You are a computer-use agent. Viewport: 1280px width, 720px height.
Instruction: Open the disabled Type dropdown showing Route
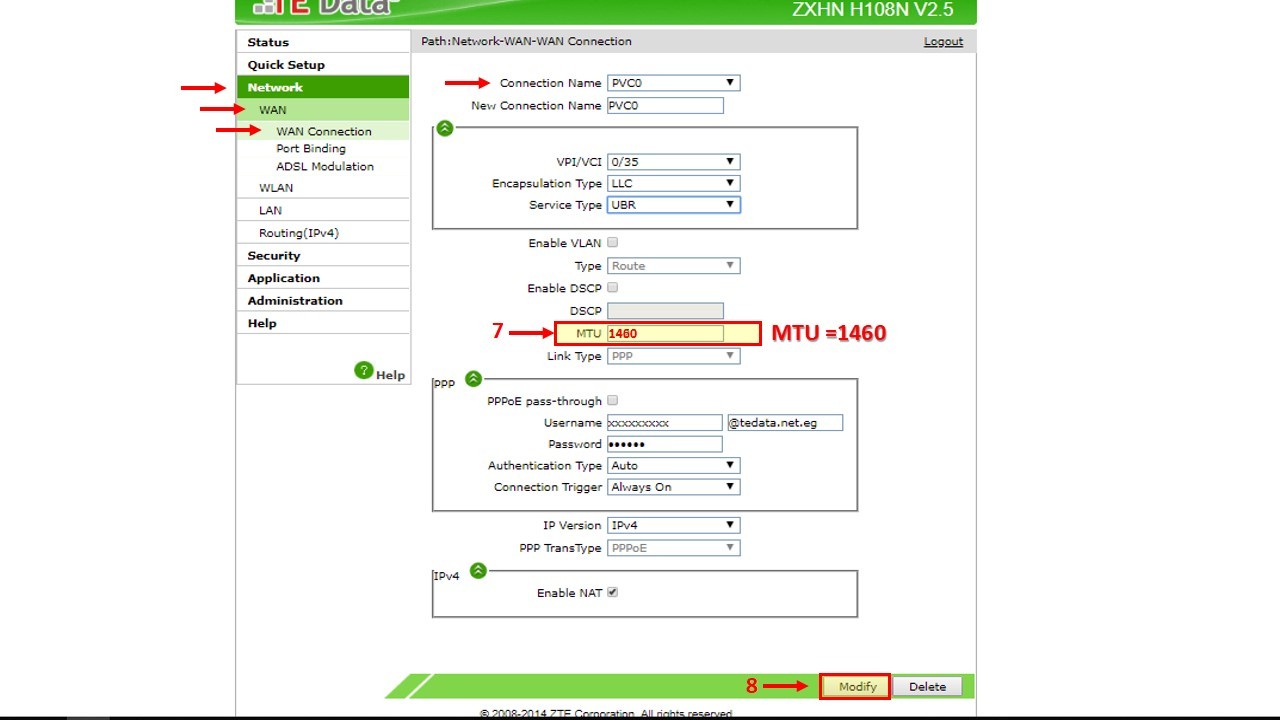673,266
